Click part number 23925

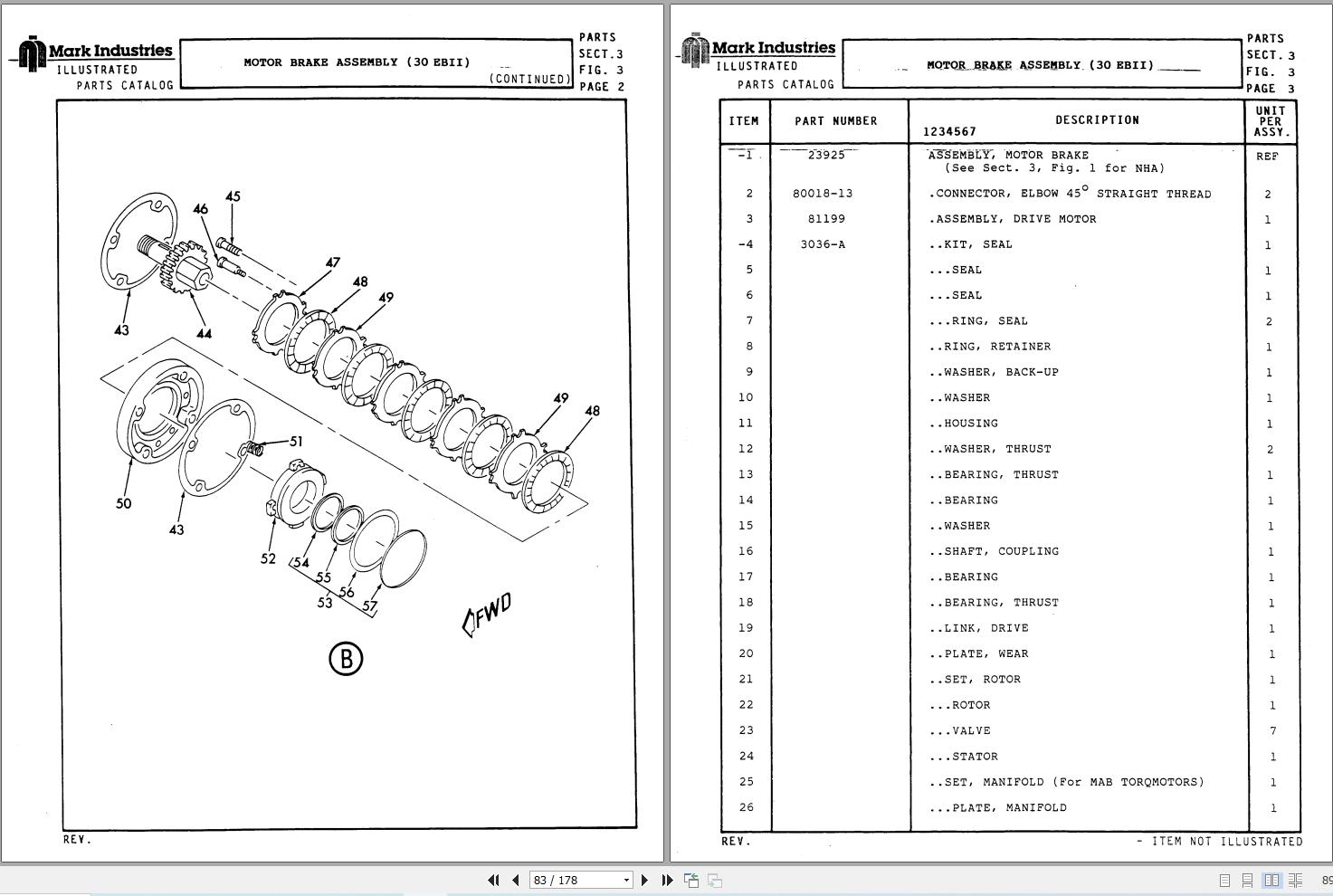(x=826, y=155)
